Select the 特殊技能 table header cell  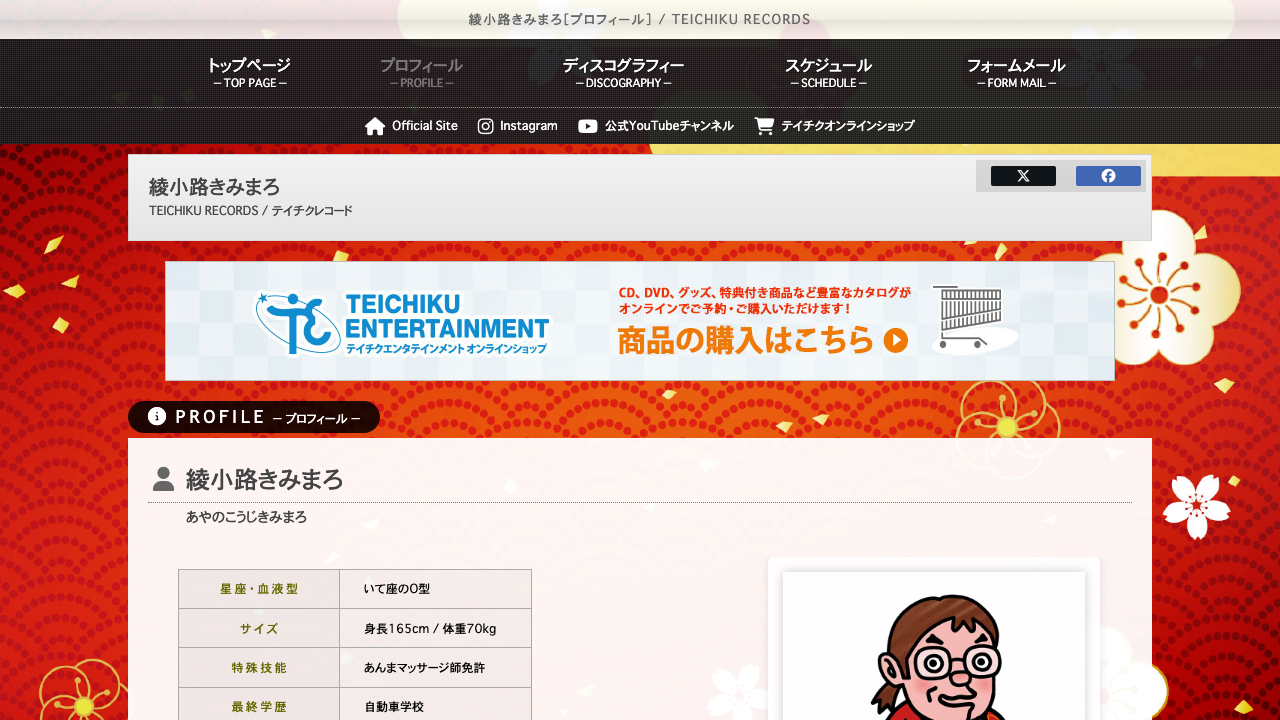[x=259, y=667]
